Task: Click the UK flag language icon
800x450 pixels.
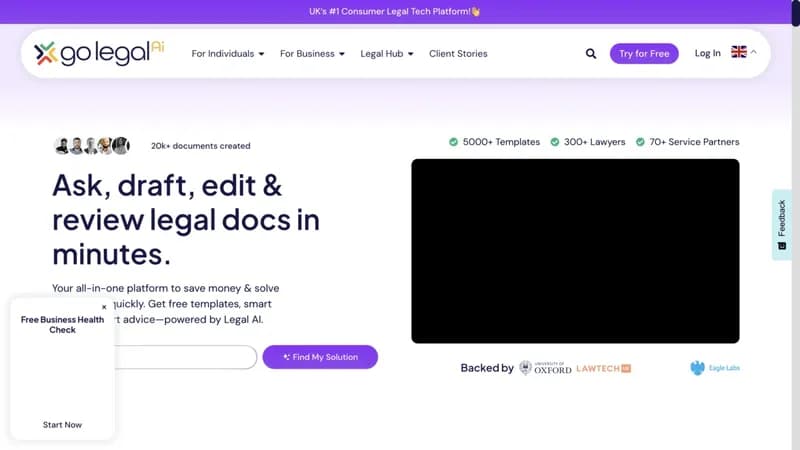Action: pos(738,52)
